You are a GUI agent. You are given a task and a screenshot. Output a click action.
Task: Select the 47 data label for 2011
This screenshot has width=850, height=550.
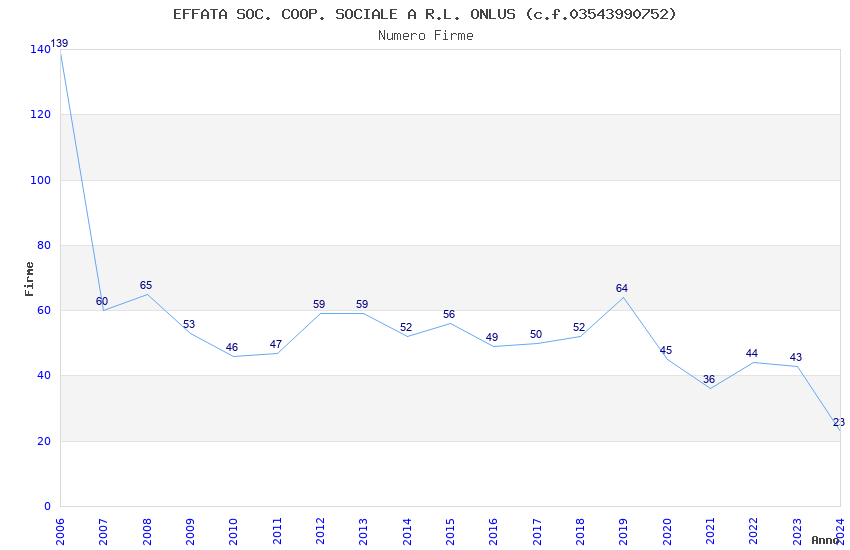[276, 344]
